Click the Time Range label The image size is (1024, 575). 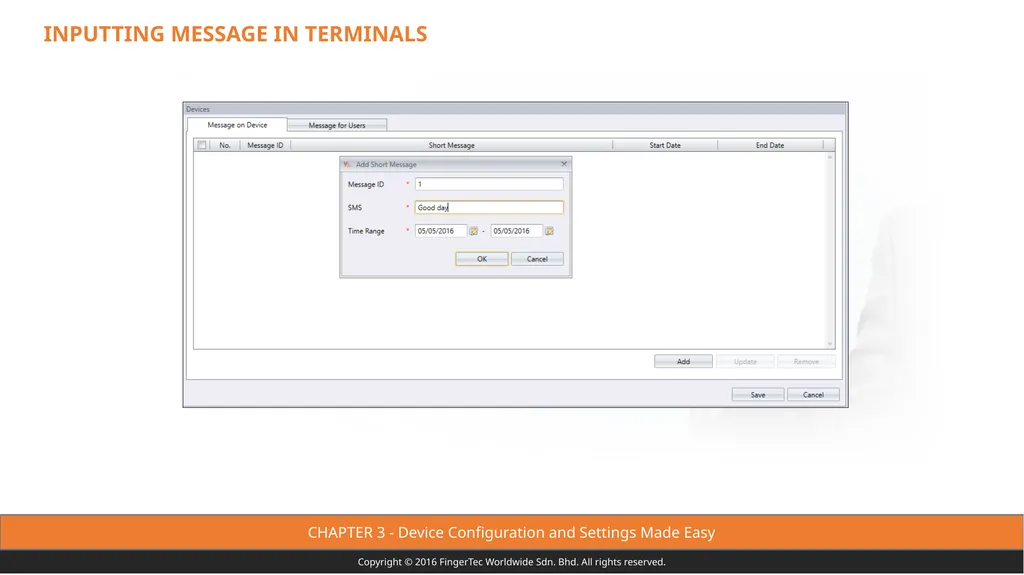tap(366, 231)
